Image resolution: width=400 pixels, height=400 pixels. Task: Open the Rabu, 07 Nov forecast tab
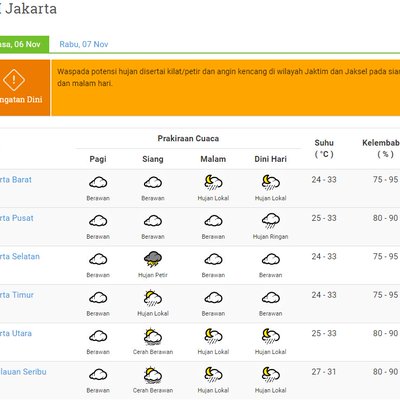84,44
